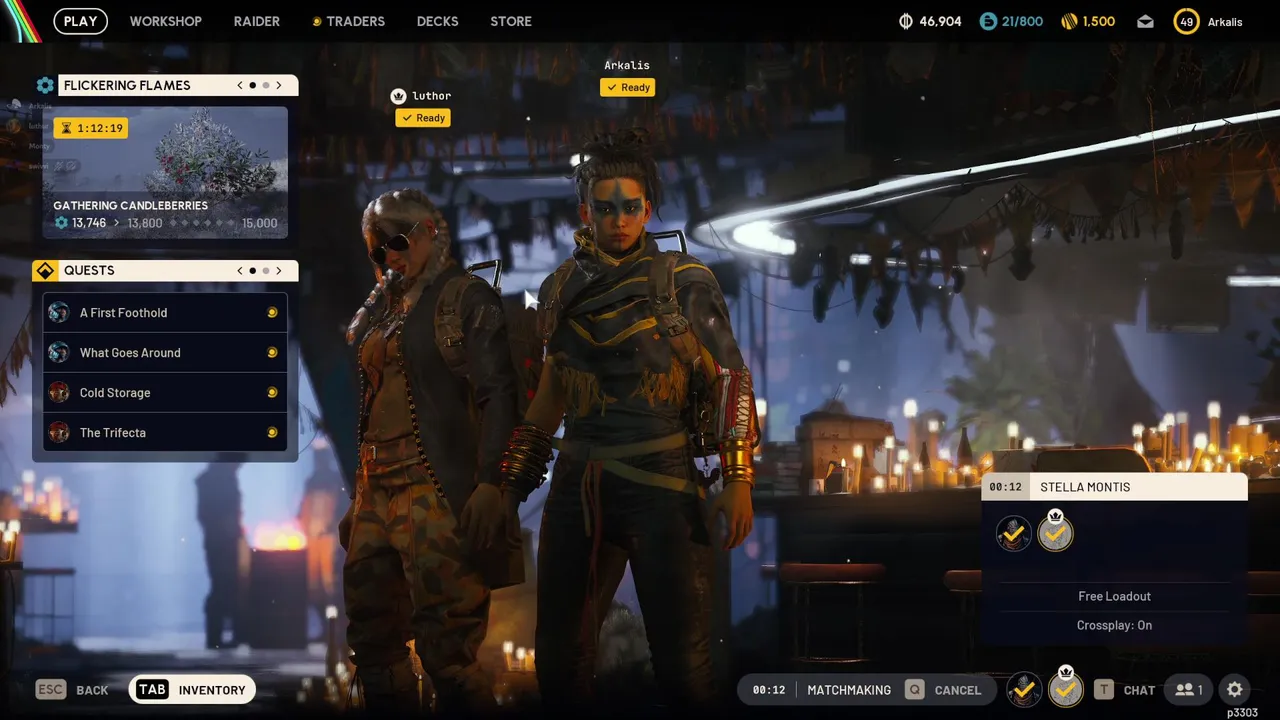Click yellow status marker on The Trifecta
1280x720 pixels.
[272, 432]
